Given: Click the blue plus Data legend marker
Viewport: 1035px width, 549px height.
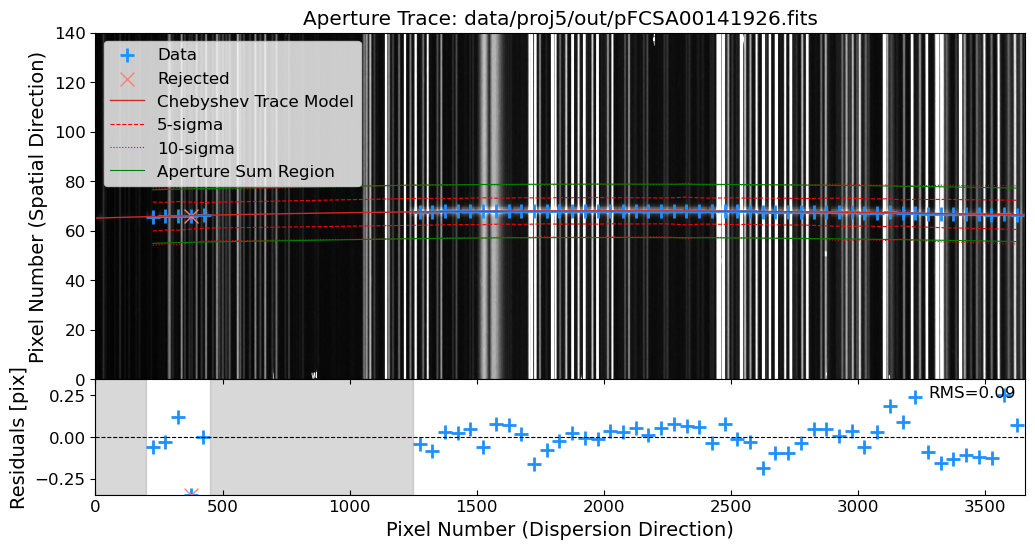Looking at the screenshot, I should (127, 55).
